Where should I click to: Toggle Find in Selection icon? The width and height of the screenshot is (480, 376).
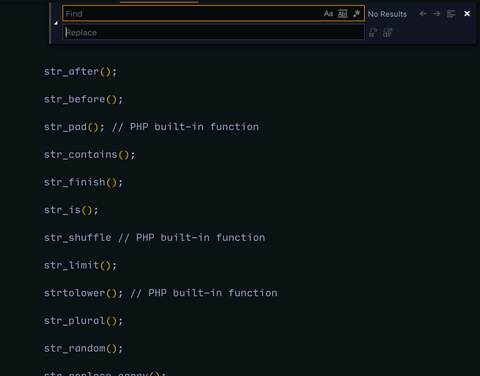point(451,14)
